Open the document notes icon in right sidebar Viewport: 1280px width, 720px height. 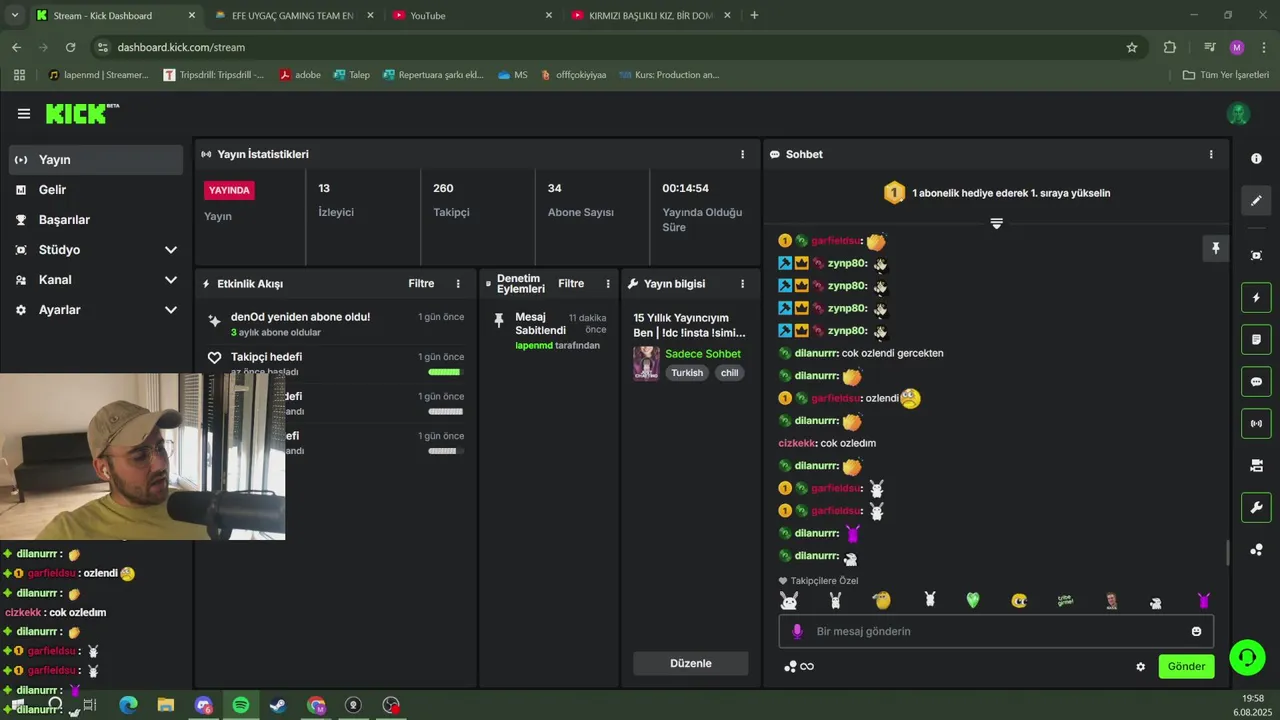(1256, 340)
